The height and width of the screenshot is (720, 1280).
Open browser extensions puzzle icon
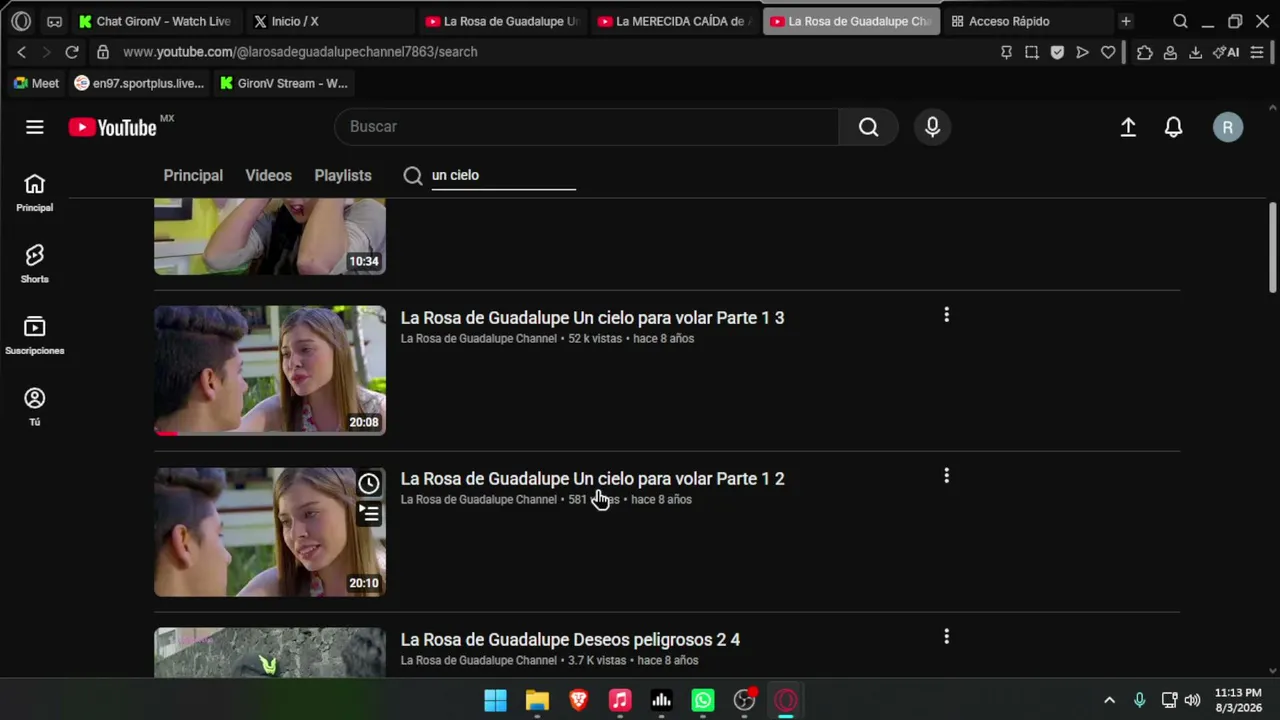pos(1145,52)
